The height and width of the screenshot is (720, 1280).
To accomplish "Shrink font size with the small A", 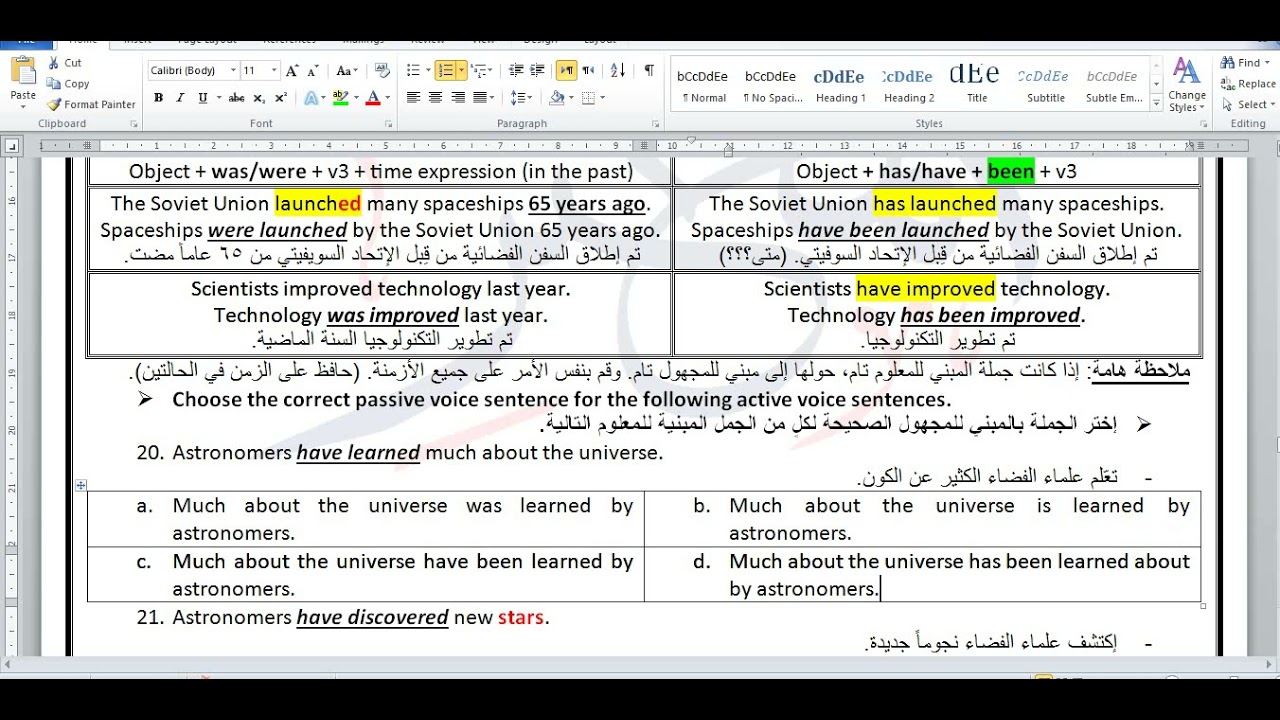I will pyautogui.click(x=311, y=71).
